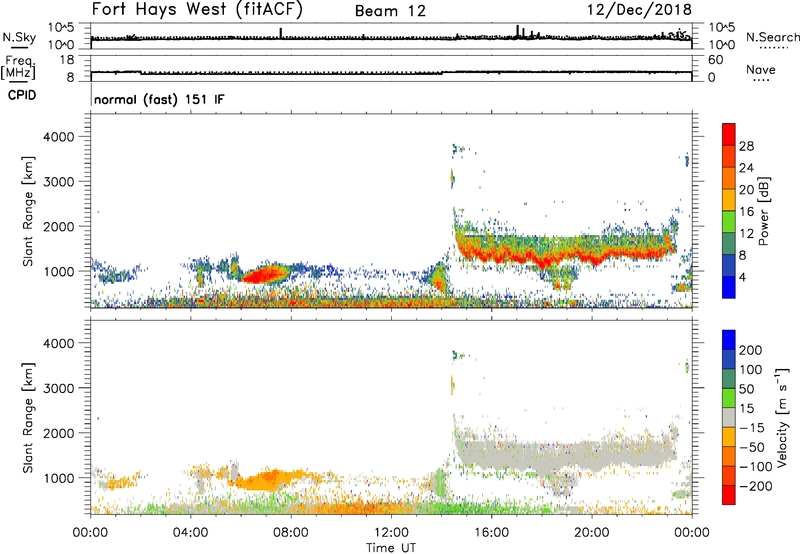Click the light green 15–50 Velocity colorbar segment
The height and width of the screenshot is (554, 800).
[x=729, y=398]
